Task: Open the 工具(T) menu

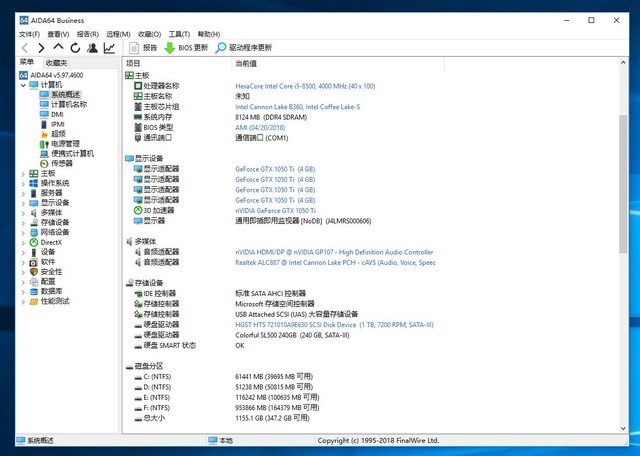Action: click(180, 34)
